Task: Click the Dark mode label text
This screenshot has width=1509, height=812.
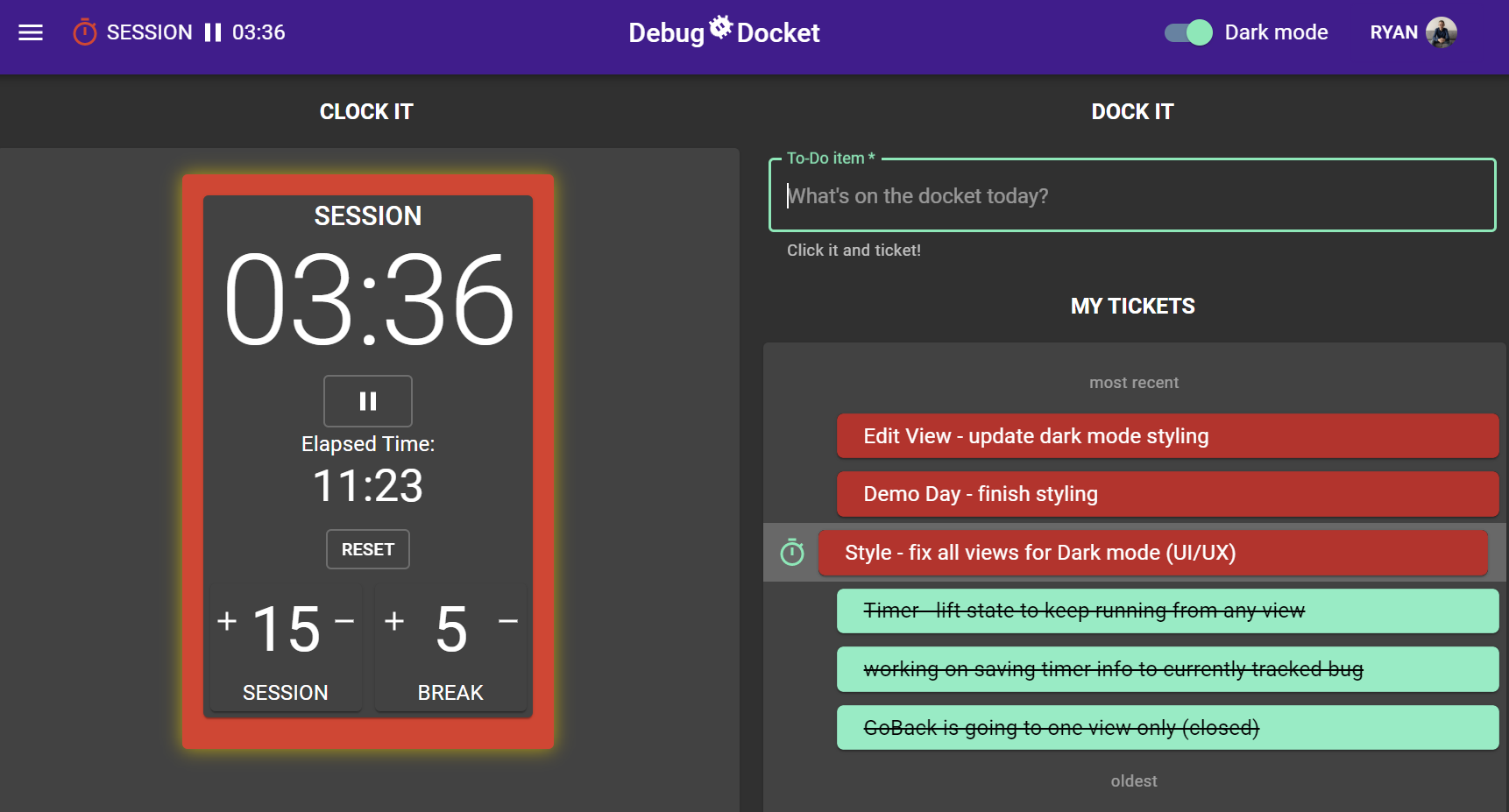Action: pyautogui.click(x=1276, y=32)
